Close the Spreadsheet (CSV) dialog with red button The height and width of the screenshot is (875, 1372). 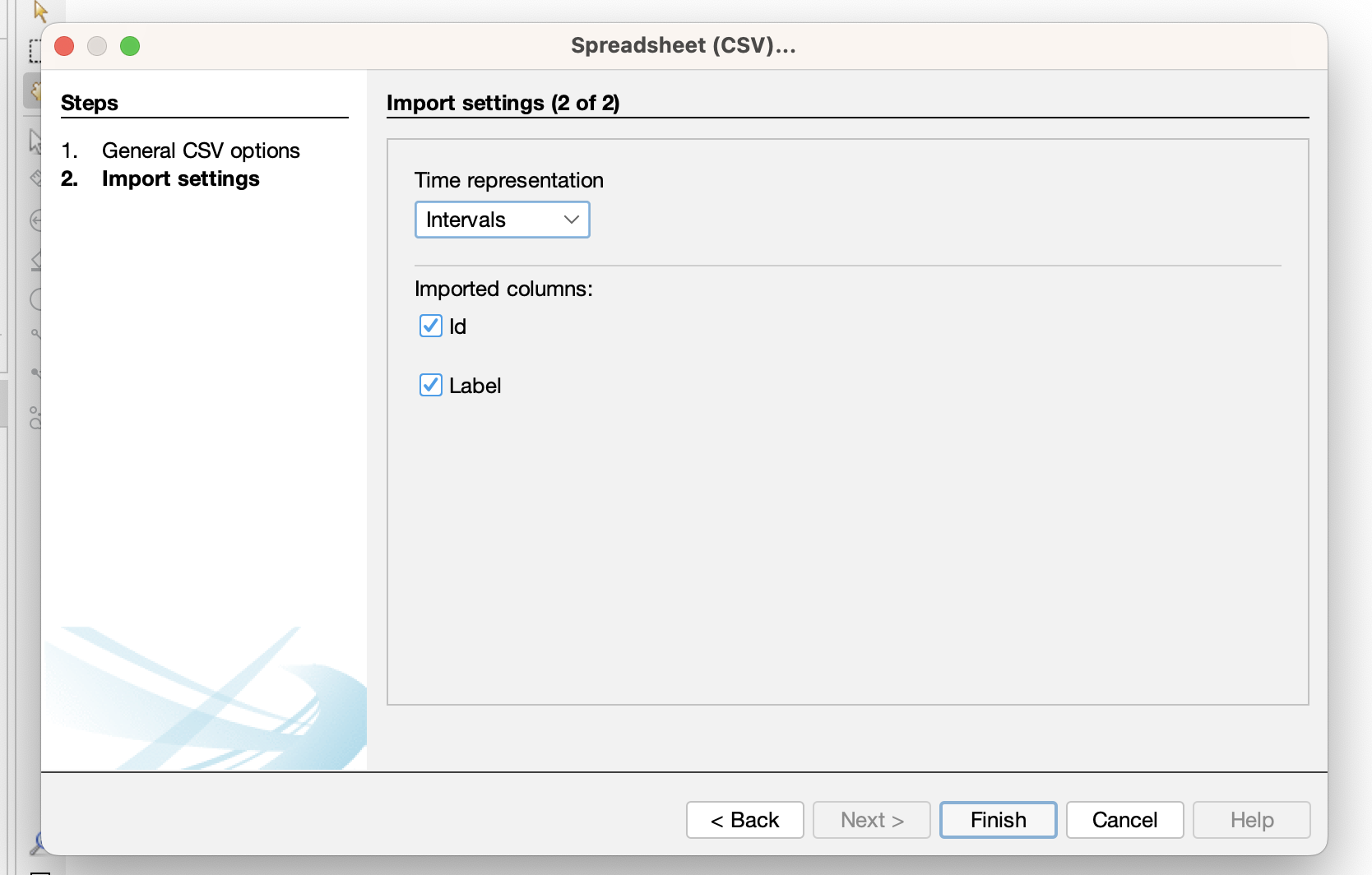click(64, 46)
